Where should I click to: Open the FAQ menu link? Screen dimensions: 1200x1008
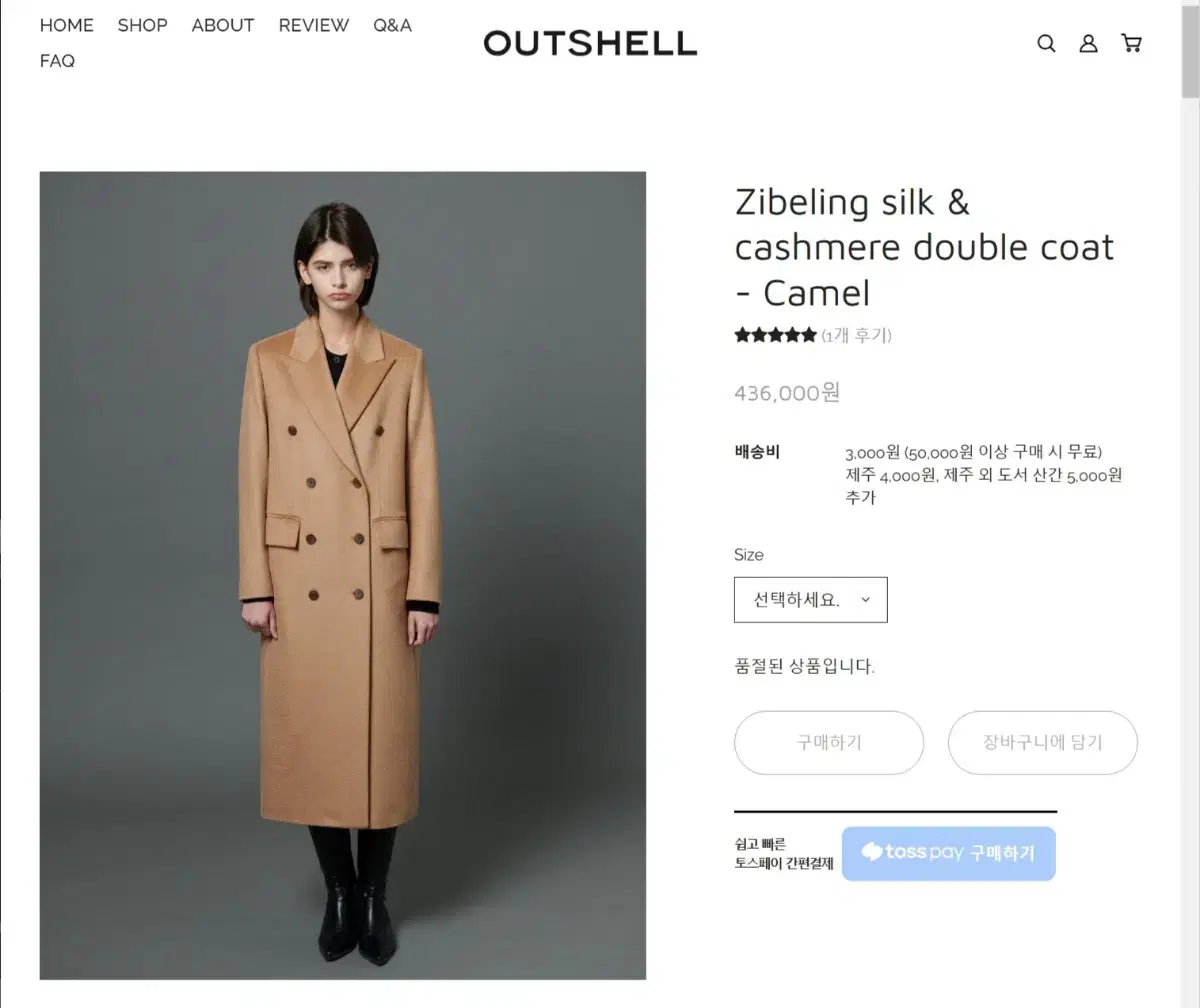click(x=57, y=61)
